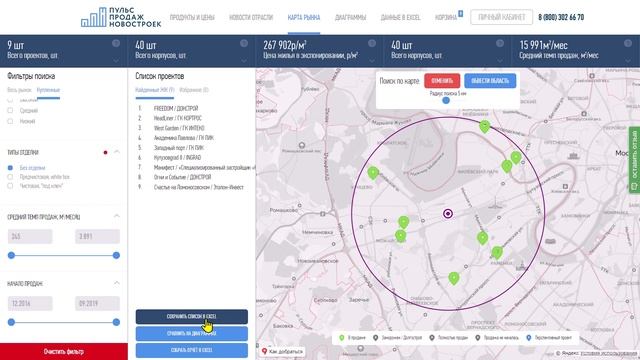640x360 pixels.
Task: Open 'Данные в Excel' menu item
Action: (x=400, y=17)
